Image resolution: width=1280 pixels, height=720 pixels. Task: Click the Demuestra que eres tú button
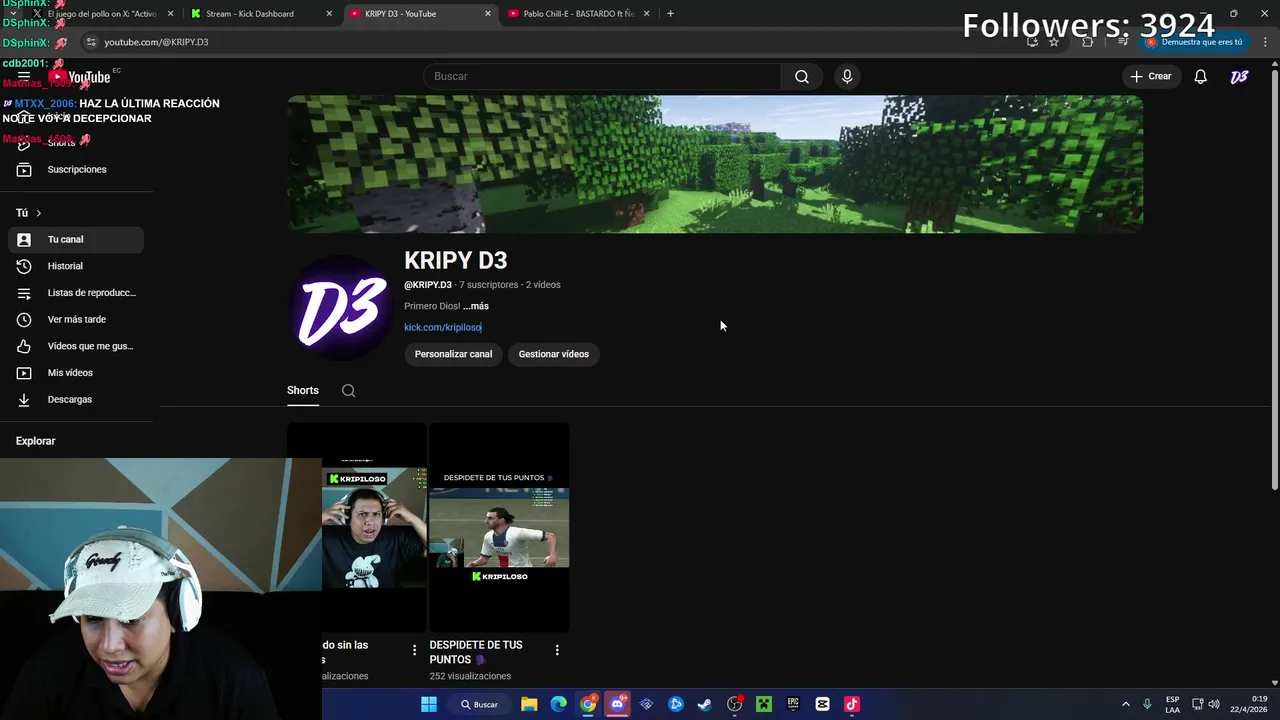pos(1196,42)
